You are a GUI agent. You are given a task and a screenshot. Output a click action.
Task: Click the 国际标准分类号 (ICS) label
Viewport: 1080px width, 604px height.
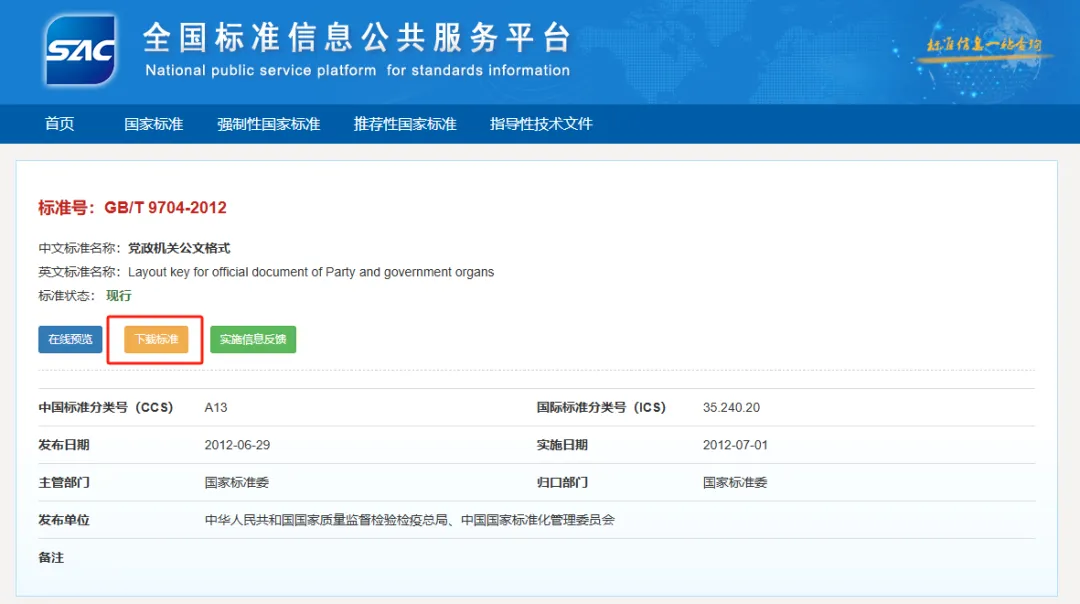click(x=601, y=408)
